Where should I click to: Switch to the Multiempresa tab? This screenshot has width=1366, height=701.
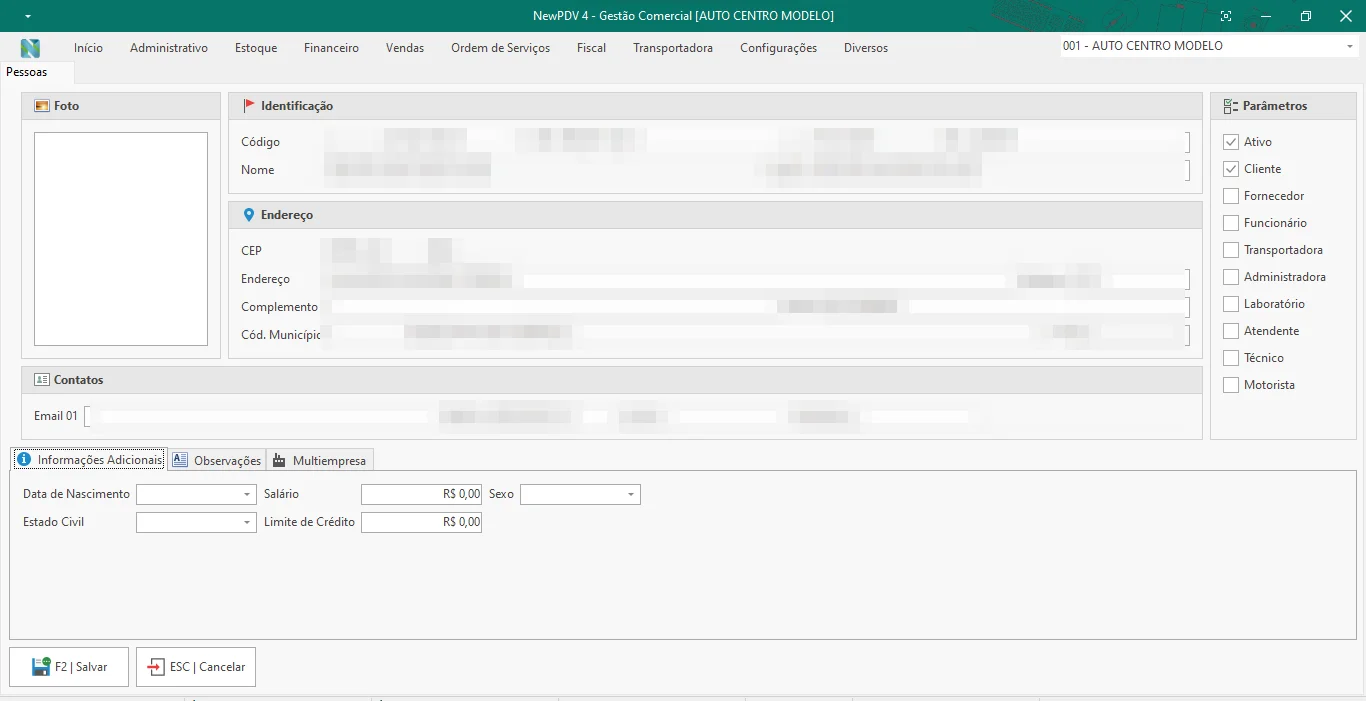point(320,460)
